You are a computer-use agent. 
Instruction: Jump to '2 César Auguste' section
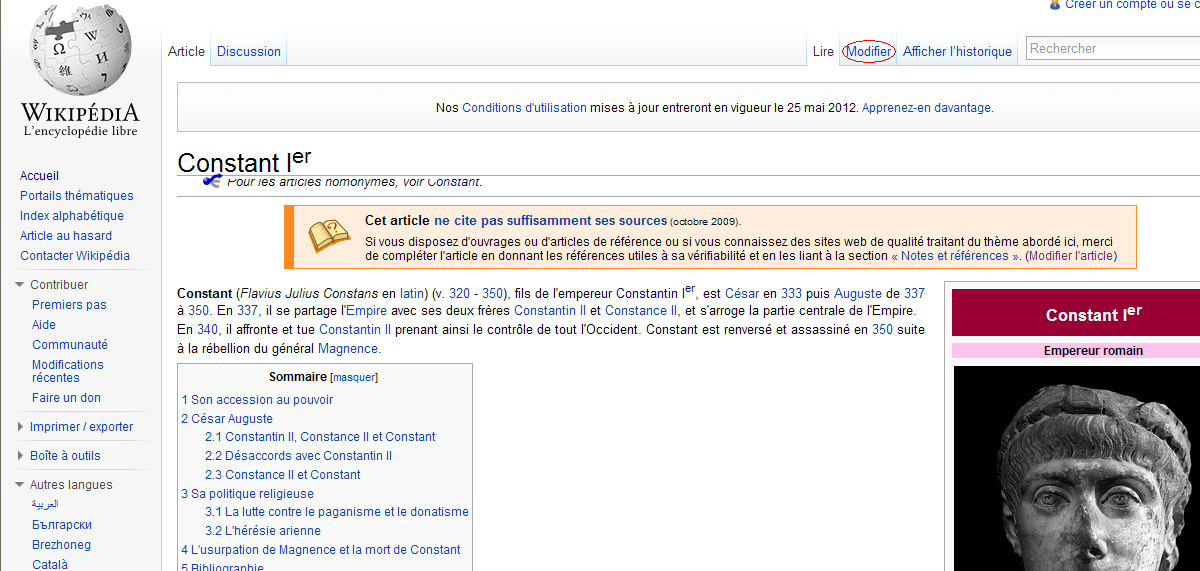(227, 419)
